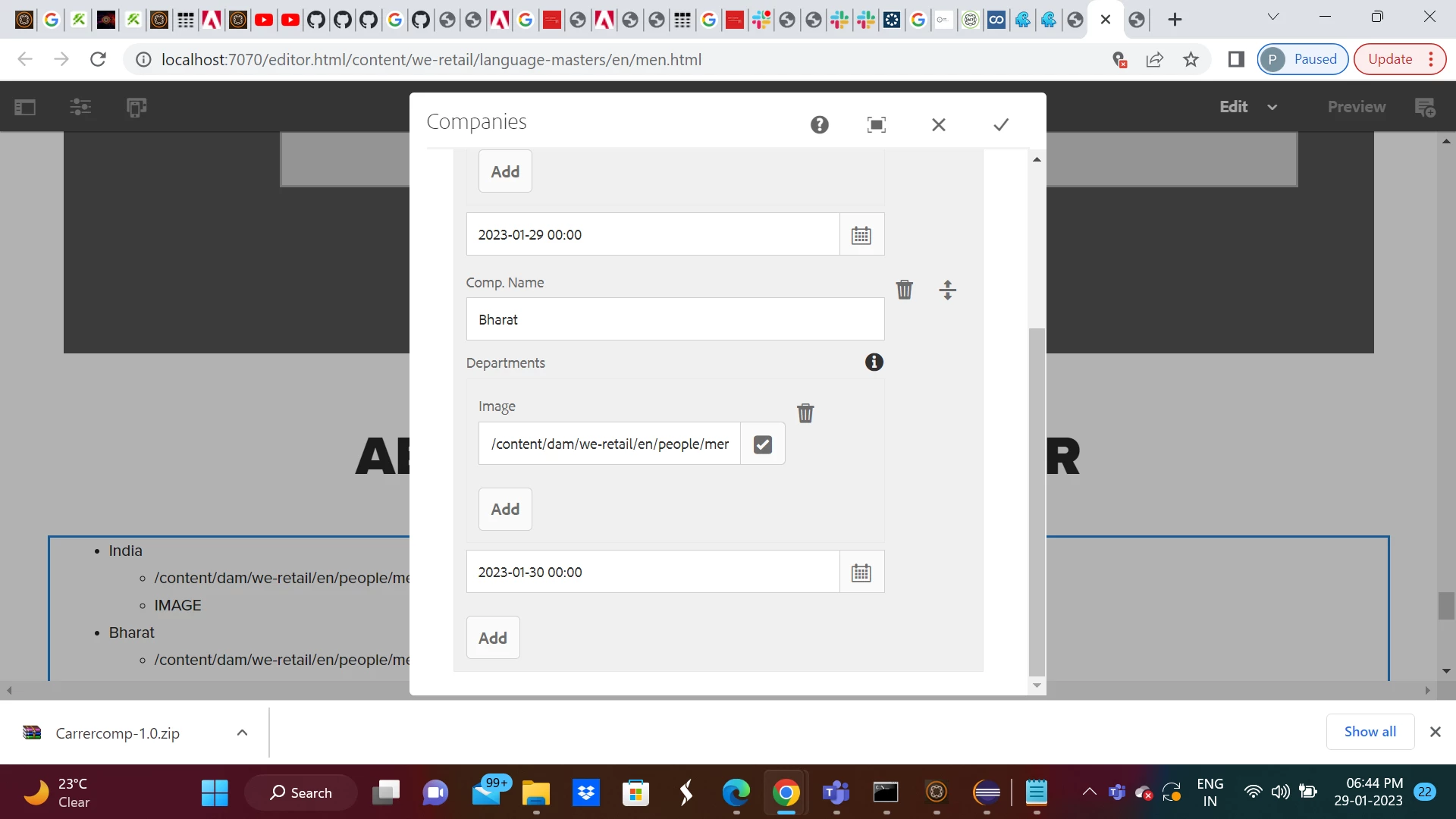Open calendar picker for 2023-01-29 date

(861, 235)
